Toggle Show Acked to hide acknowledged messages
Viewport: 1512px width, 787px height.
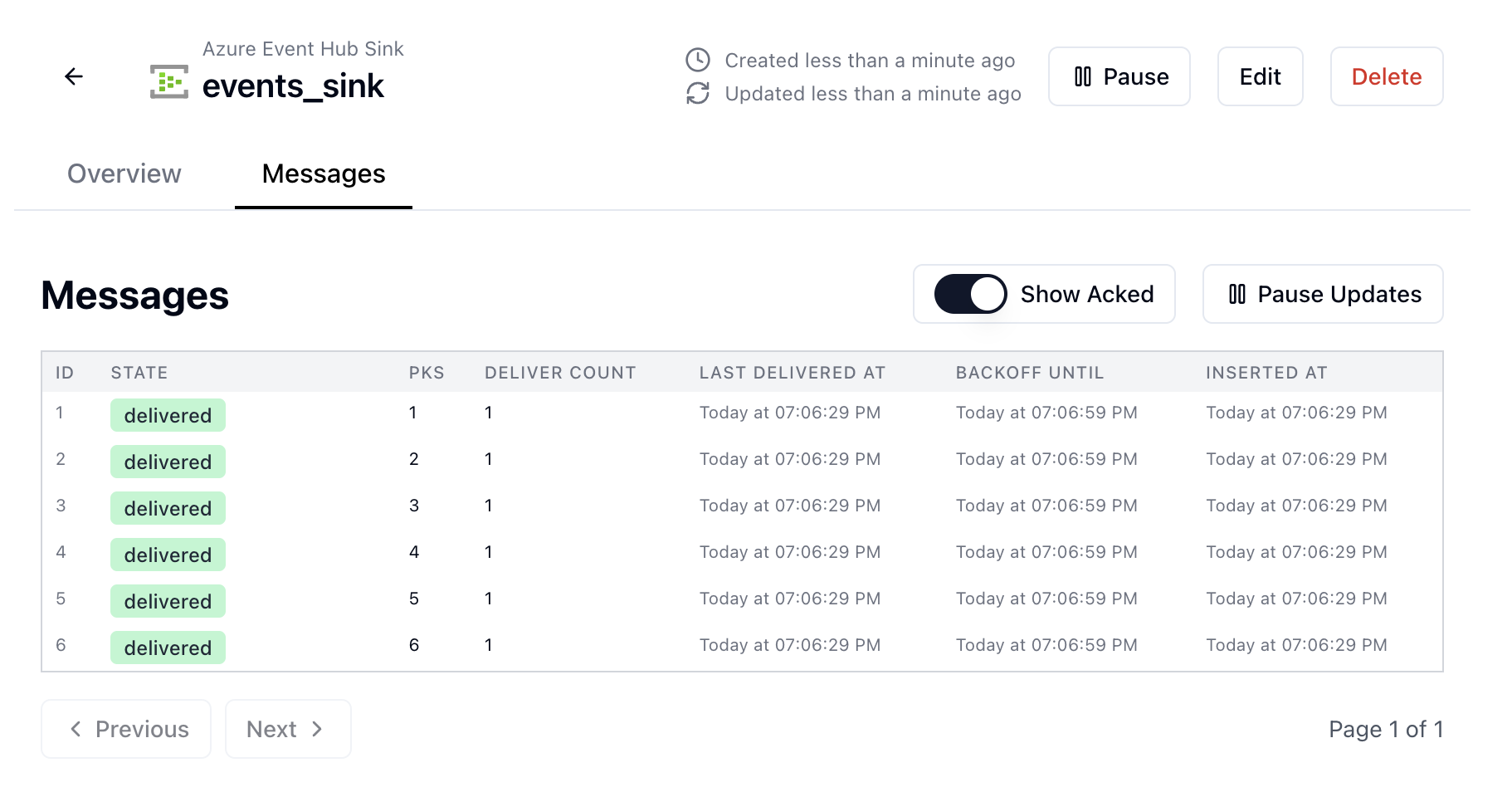(969, 294)
